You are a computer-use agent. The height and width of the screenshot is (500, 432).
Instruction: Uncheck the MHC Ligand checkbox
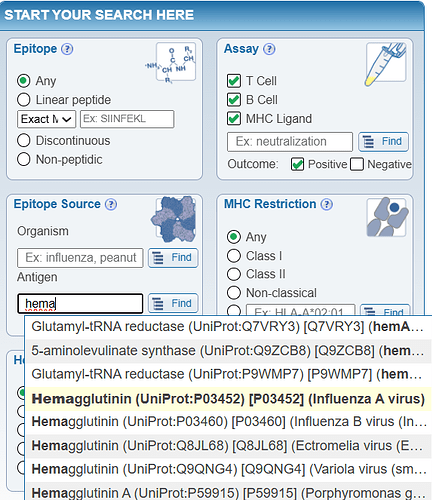(234, 119)
